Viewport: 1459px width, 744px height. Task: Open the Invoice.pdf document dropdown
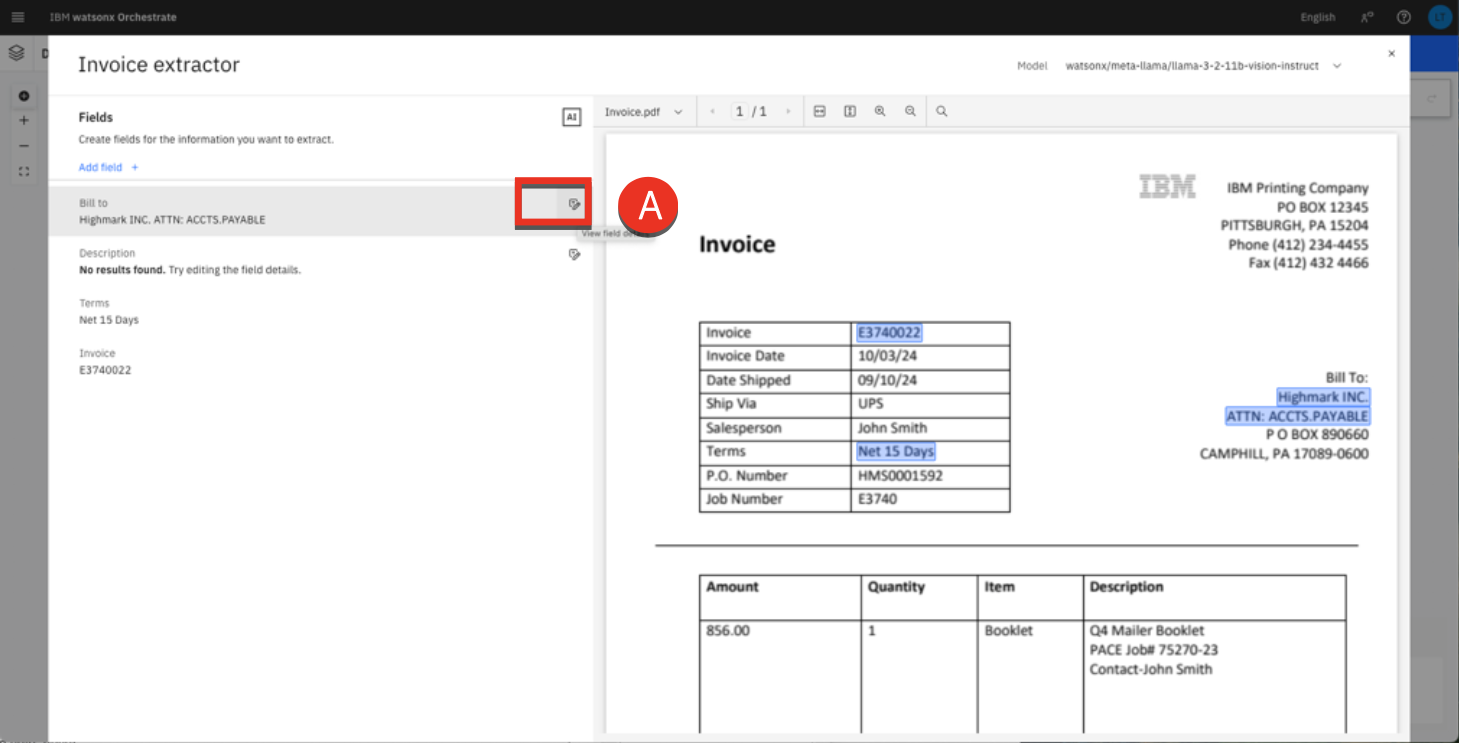point(643,112)
